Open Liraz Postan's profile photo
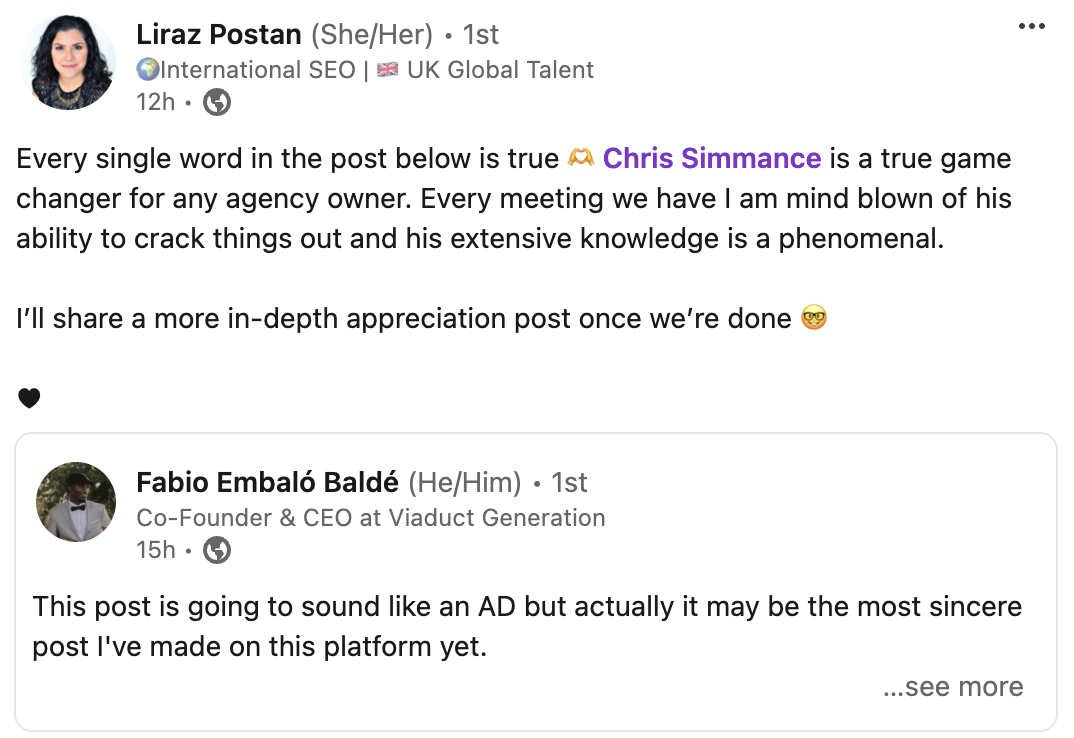Viewport: 1074px width, 738px height. [x=74, y=62]
